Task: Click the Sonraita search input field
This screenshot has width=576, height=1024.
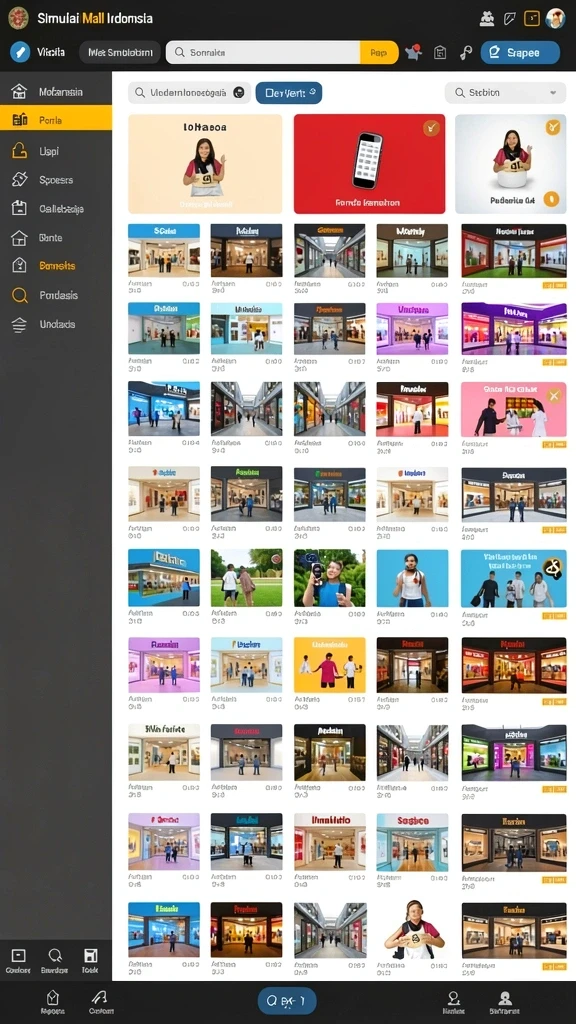Action: [263, 53]
